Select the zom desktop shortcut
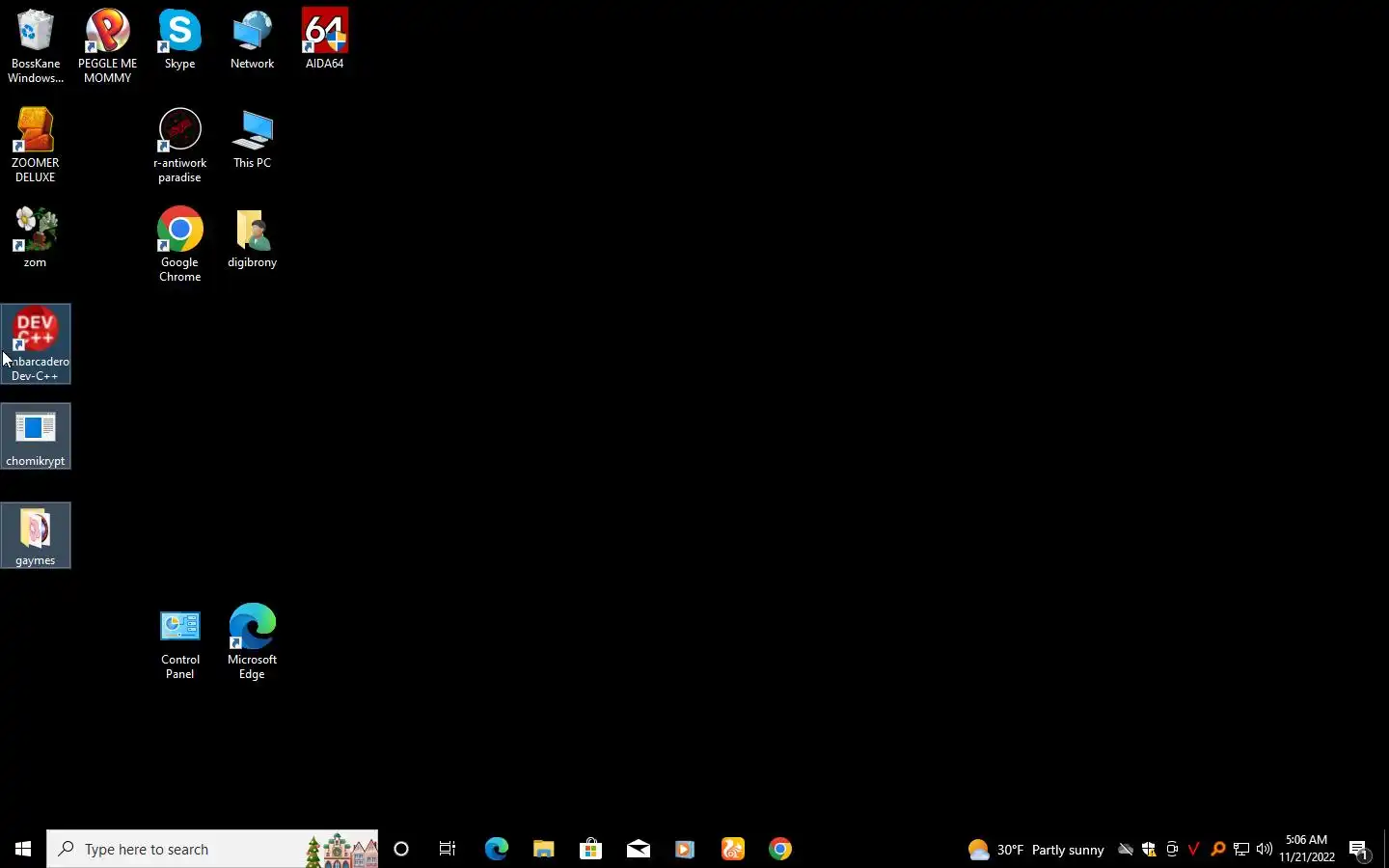 click(x=36, y=237)
